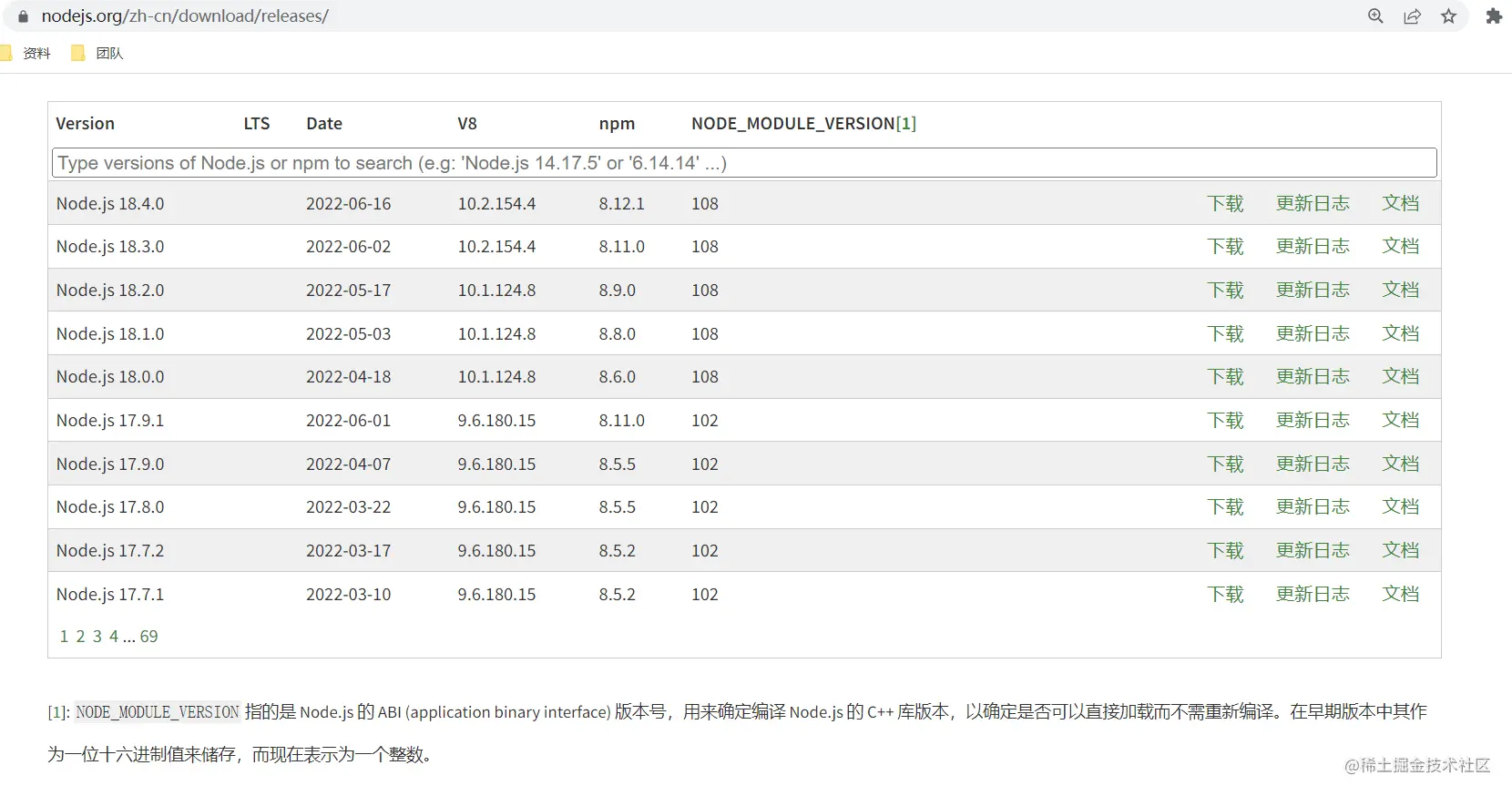Viewport: 1512px width, 796px height.
Task: Select V8 value in Node.js 18.2.0 row
Action: click(x=496, y=291)
